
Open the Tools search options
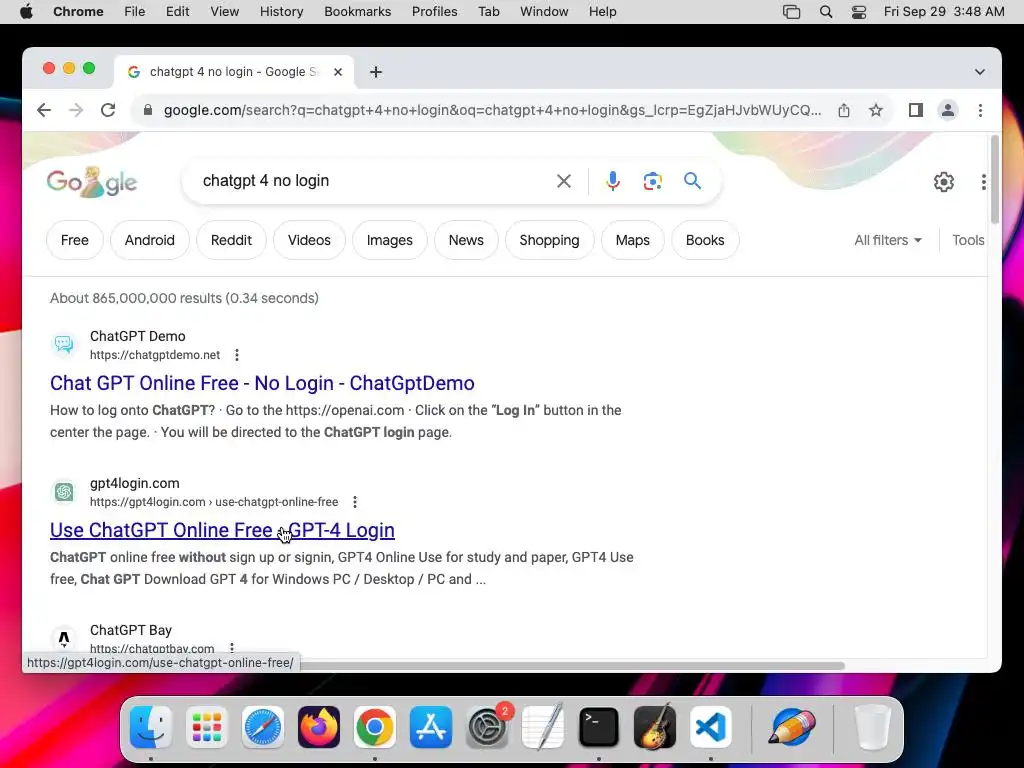(x=968, y=240)
